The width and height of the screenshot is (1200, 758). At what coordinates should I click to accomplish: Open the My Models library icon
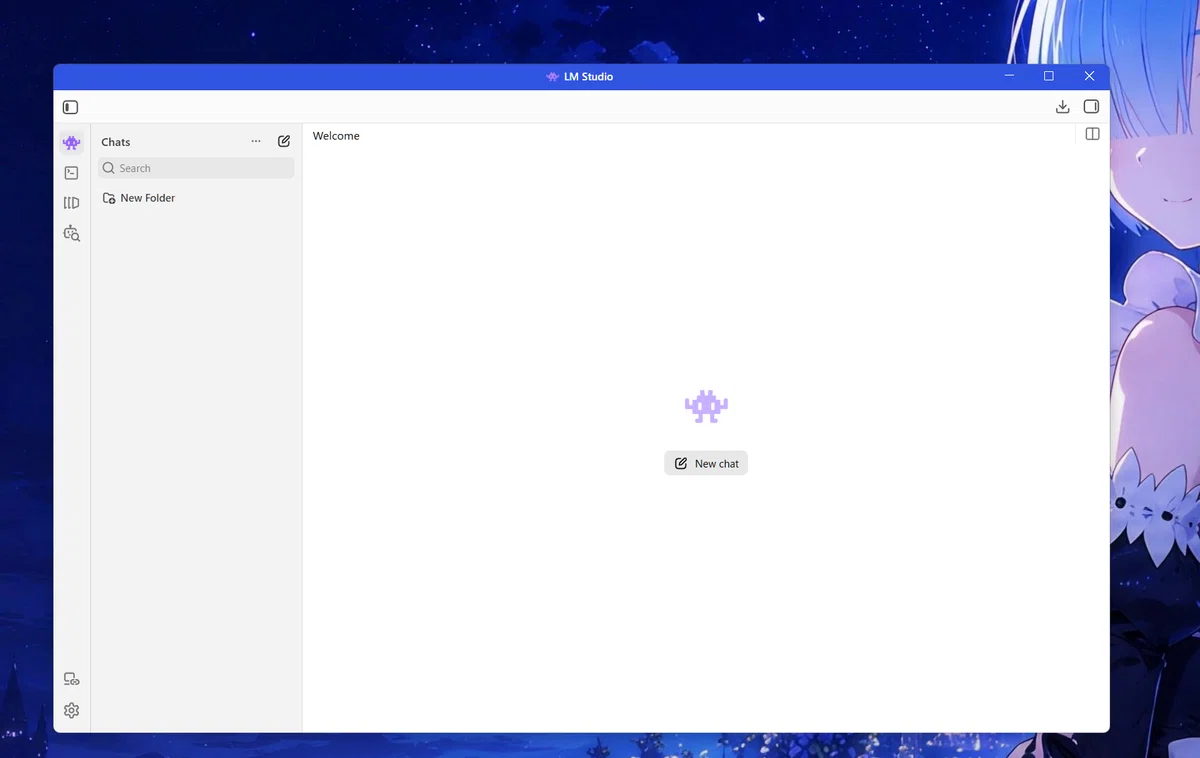click(71, 203)
